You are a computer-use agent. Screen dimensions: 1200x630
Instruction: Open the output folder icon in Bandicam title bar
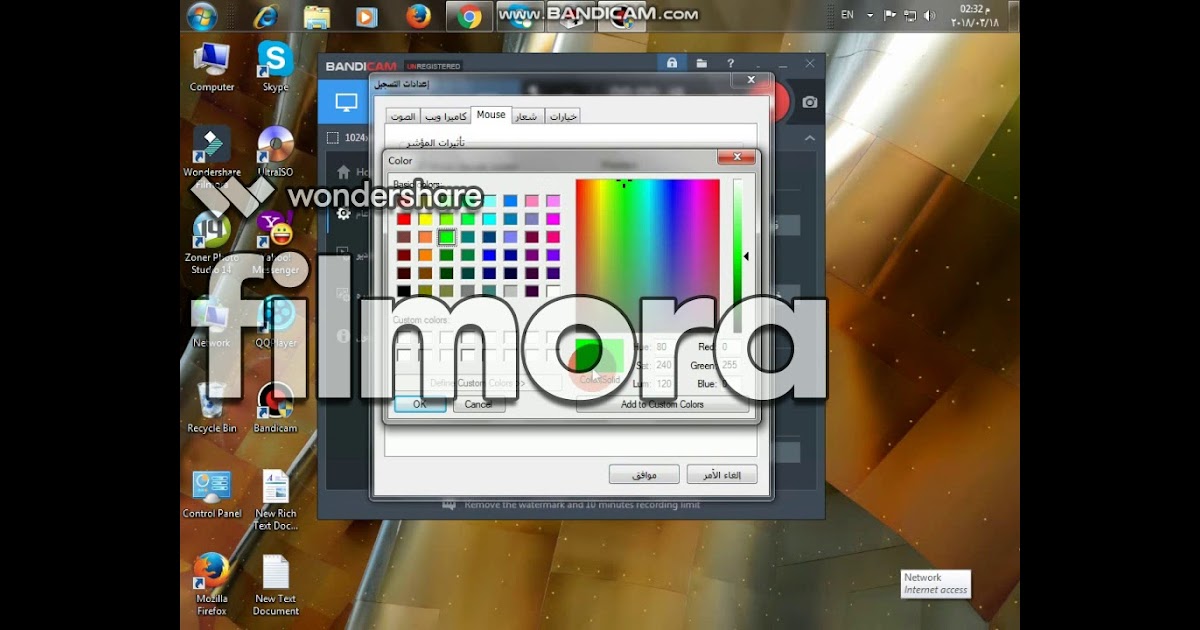click(x=702, y=63)
